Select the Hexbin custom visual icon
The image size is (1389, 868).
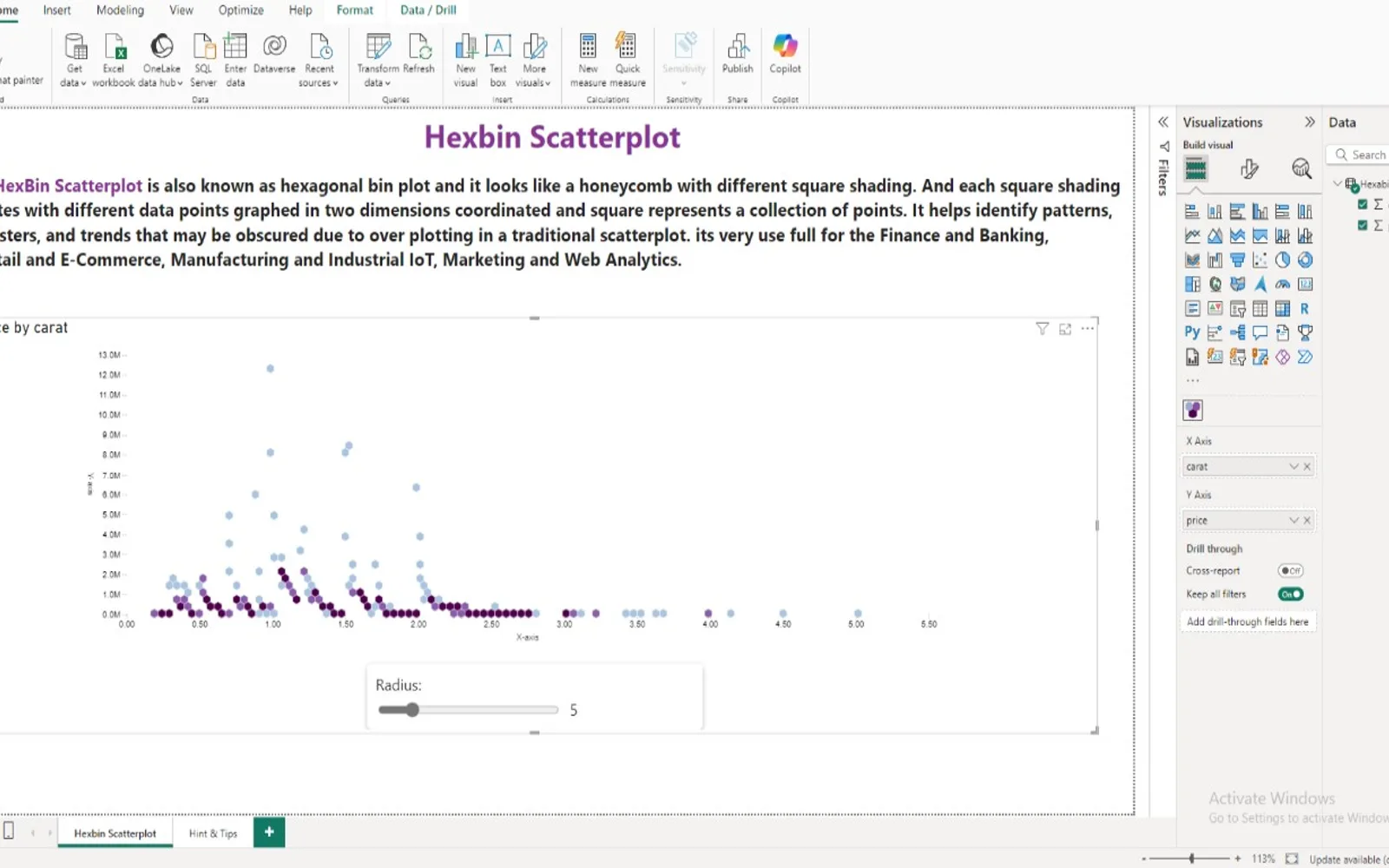click(1193, 410)
